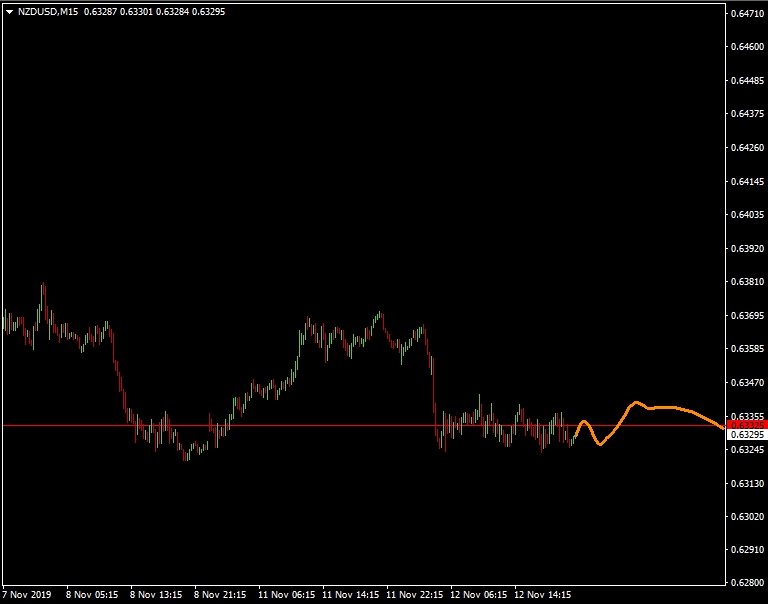Click the dropdown triangle beside NZDUSD,M15
The width and height of the screenshot is (768, 604).
pos(9,11)
